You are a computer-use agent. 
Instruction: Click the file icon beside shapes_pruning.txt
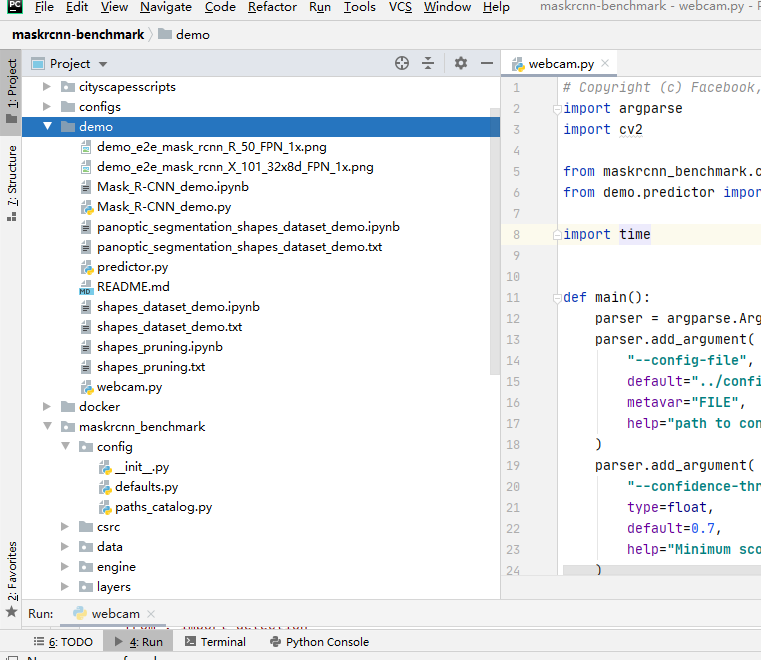[x=86, y=367]
